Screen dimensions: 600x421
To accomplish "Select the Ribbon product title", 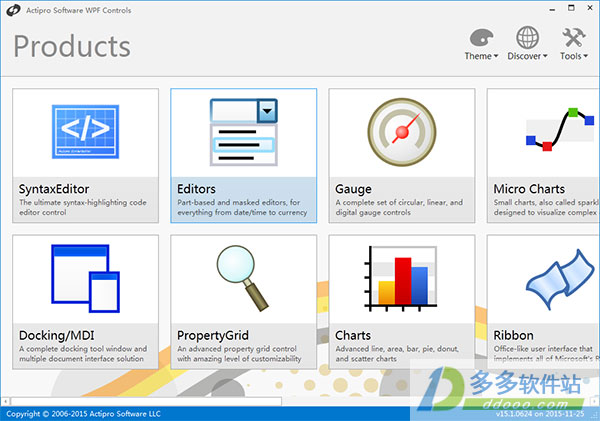I will tap(514, 336).
